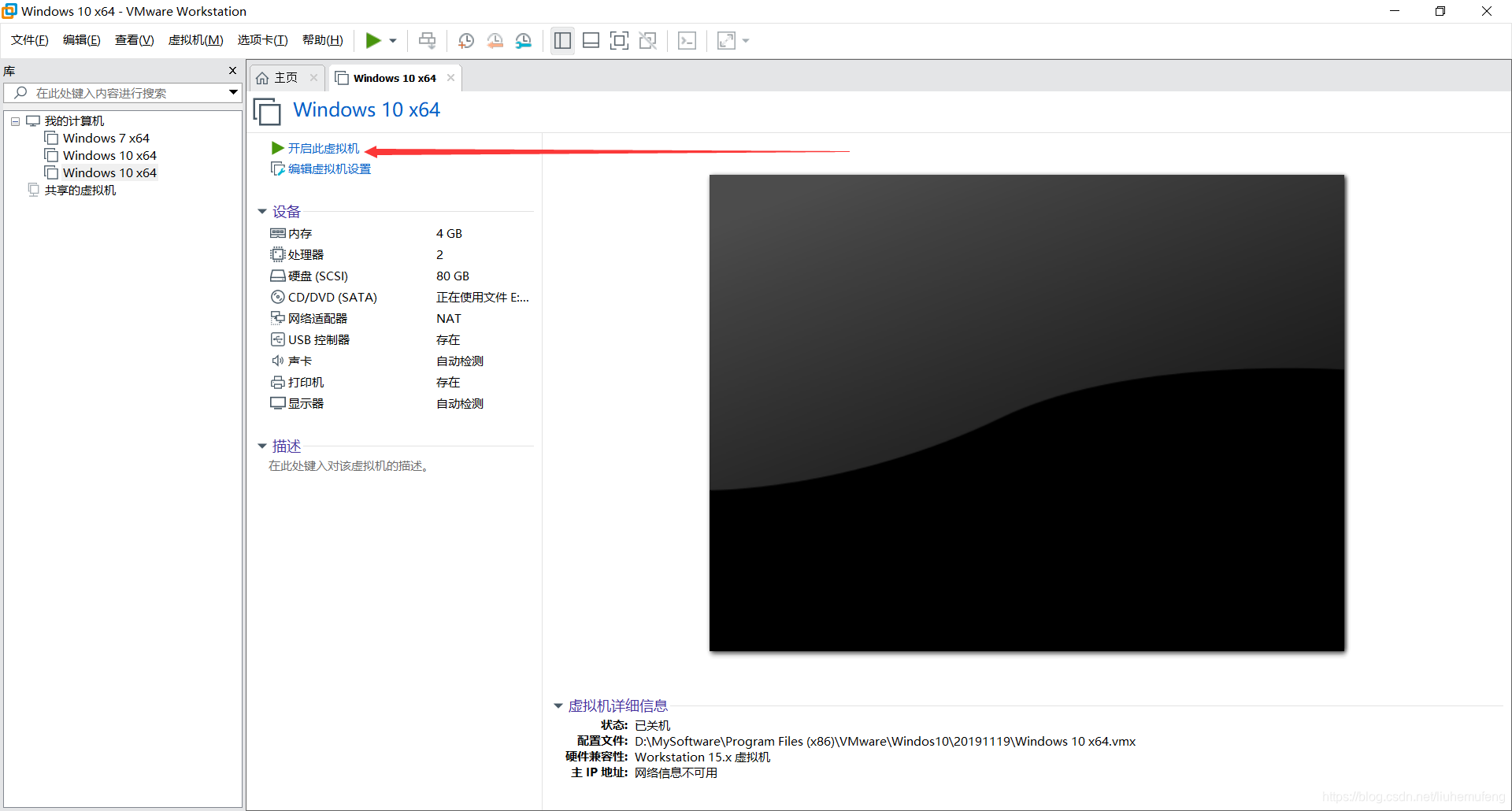This screenshot has height=811, width=1512.
Task: Collapse the 虚拟机详细信息 section
Action: point(558,706)
